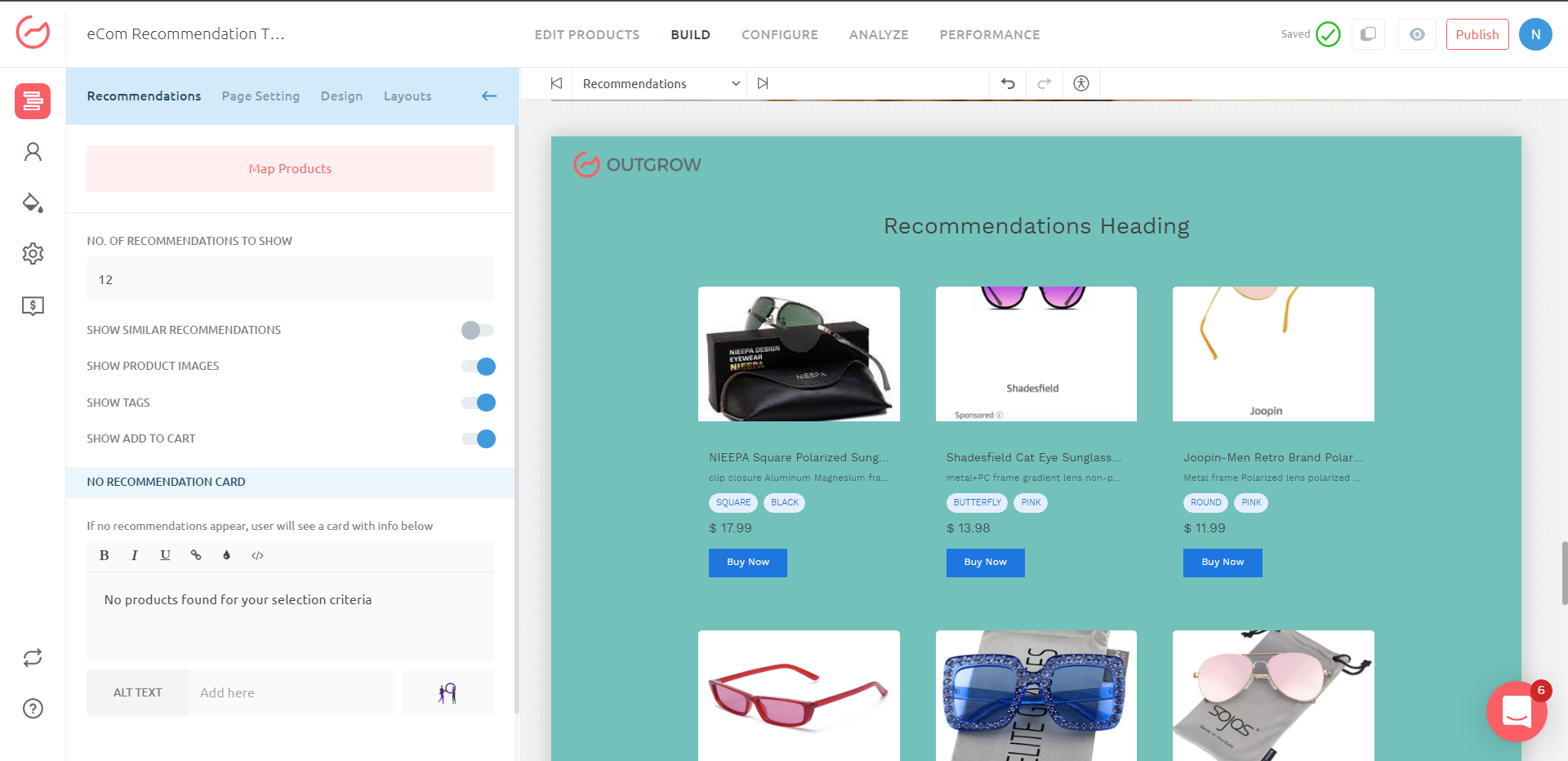Click the redo icon
The height and width of the screenshot is (761, 1568).
pos(1044,83)
